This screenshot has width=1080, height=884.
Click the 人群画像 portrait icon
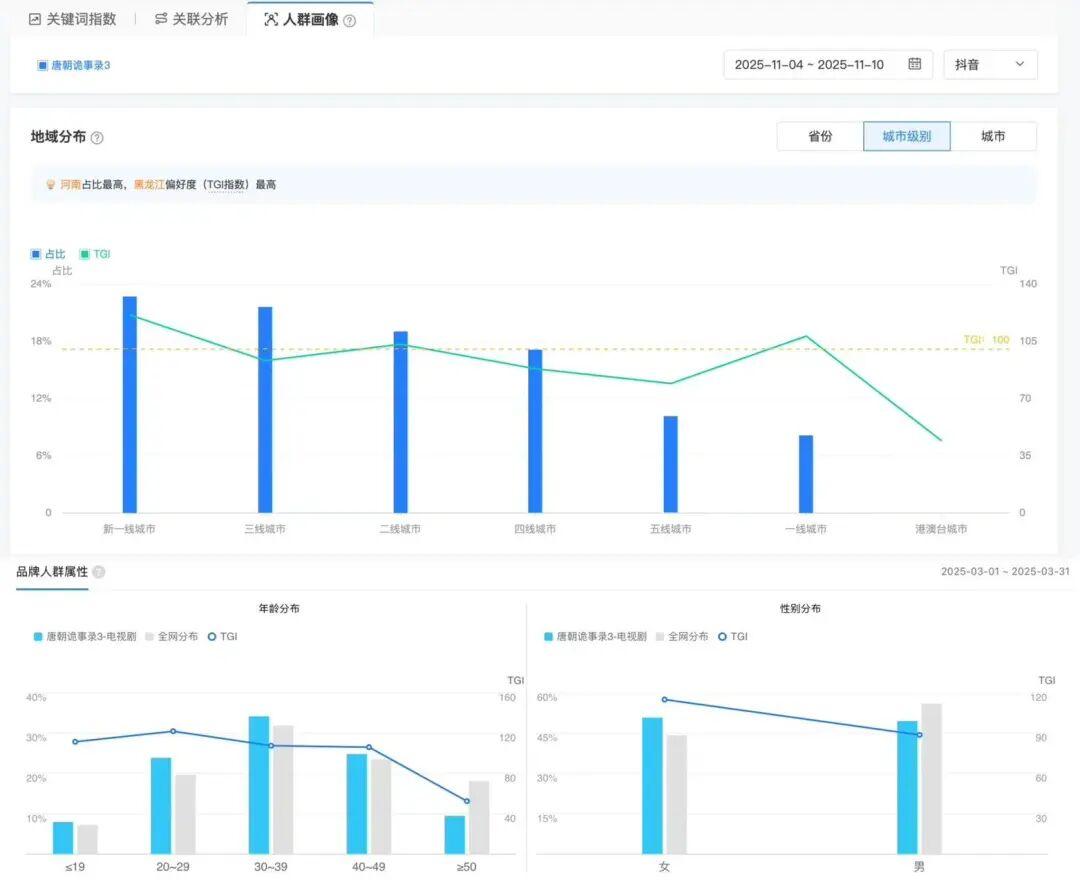pos(271,19)
